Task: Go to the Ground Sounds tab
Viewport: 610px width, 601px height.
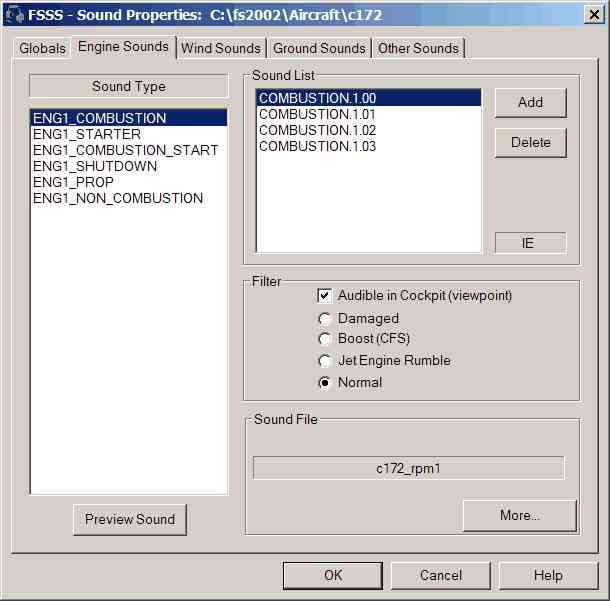Action: point(319,48)
